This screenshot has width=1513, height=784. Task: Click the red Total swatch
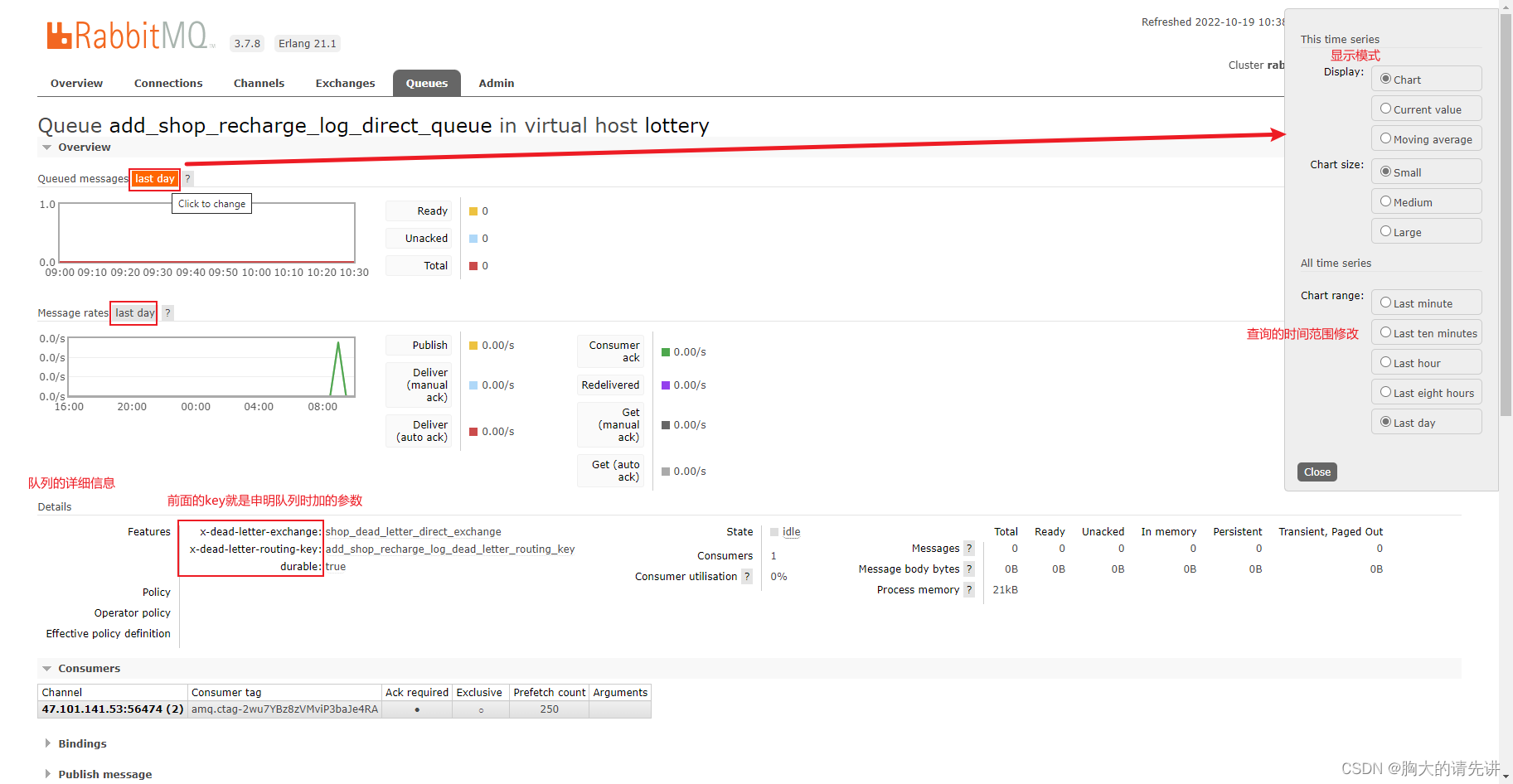(473, 266)
